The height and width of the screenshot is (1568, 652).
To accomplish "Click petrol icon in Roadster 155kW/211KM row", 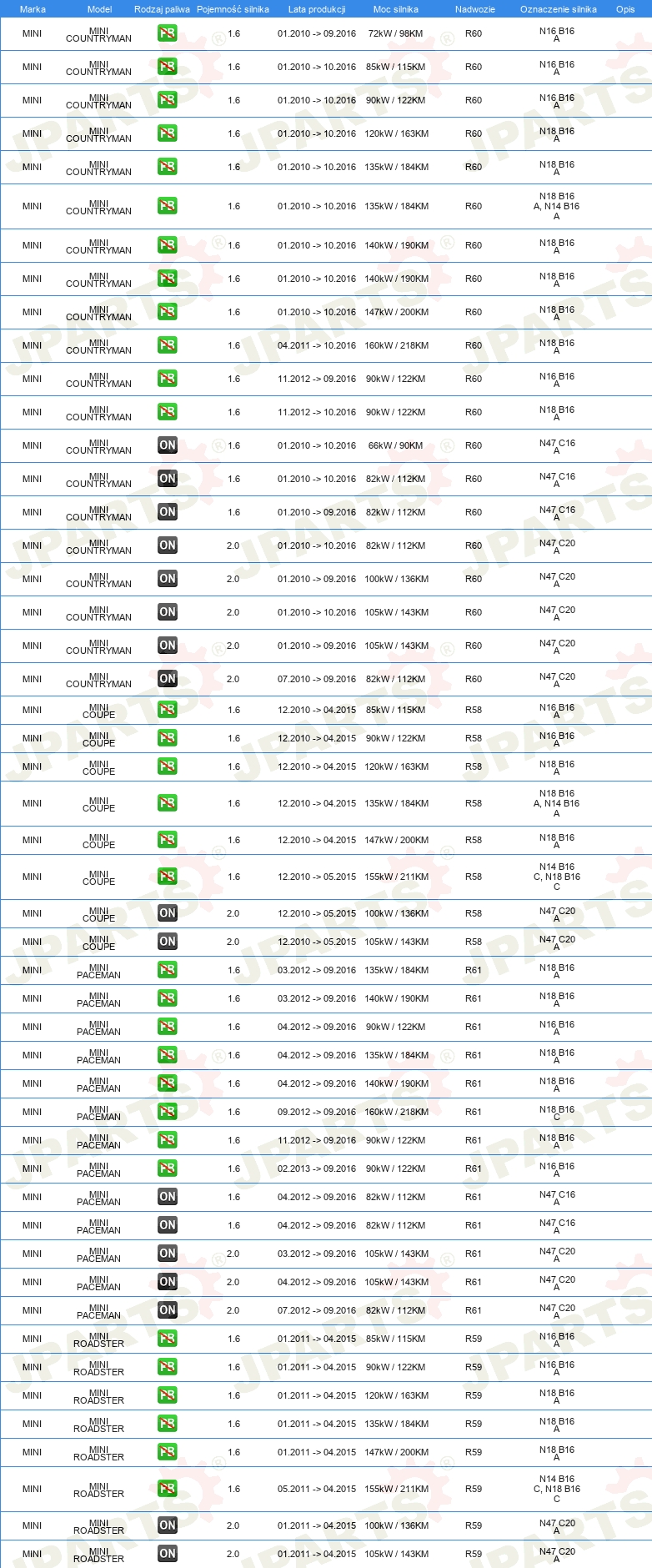I will tap(168, 1489).
